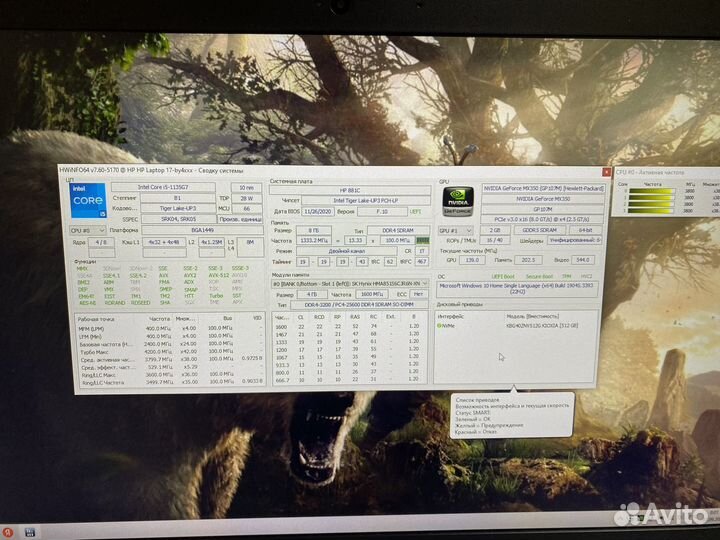Click the PCIe v3.0 x16 bus field
The image size is (720, 540).
coord(543,219)
